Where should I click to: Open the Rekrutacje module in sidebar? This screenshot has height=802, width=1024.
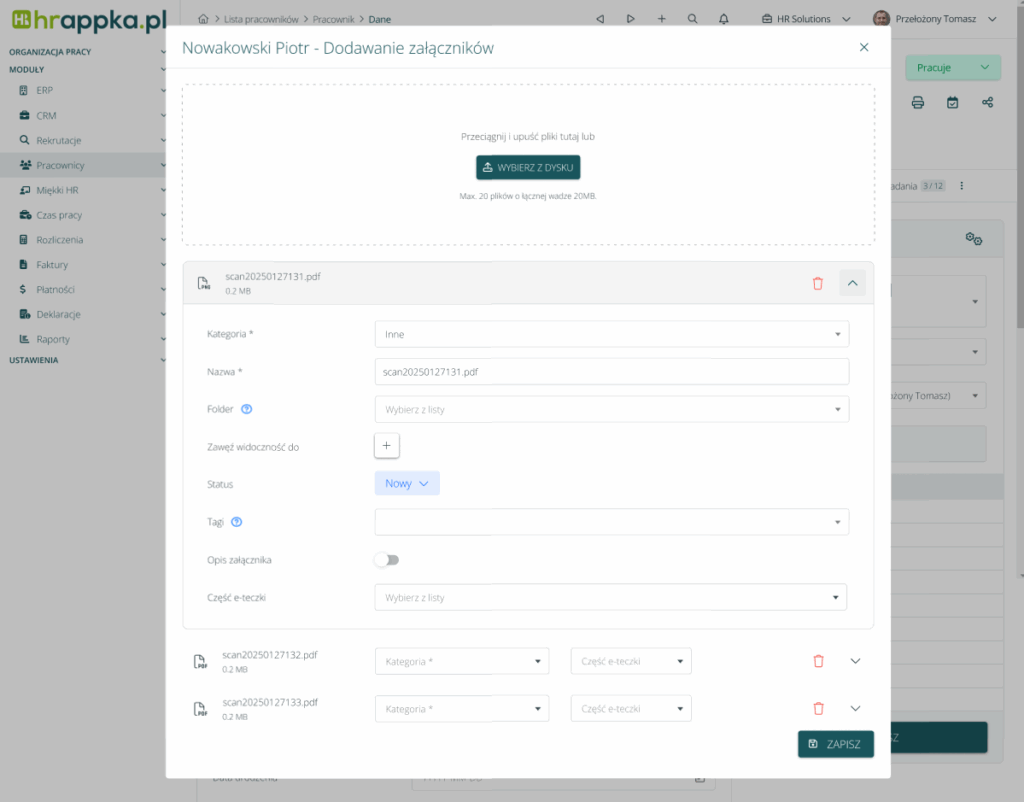[x=58, y=140]
